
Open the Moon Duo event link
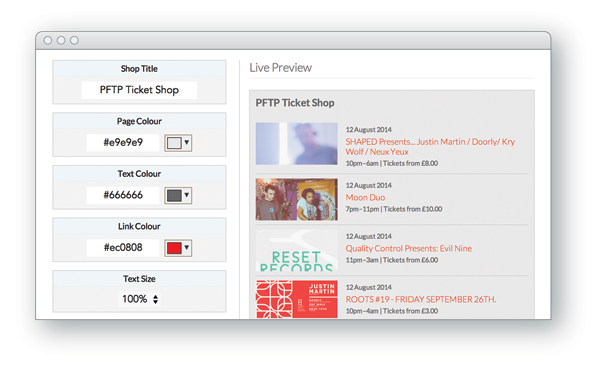[365, 197]
